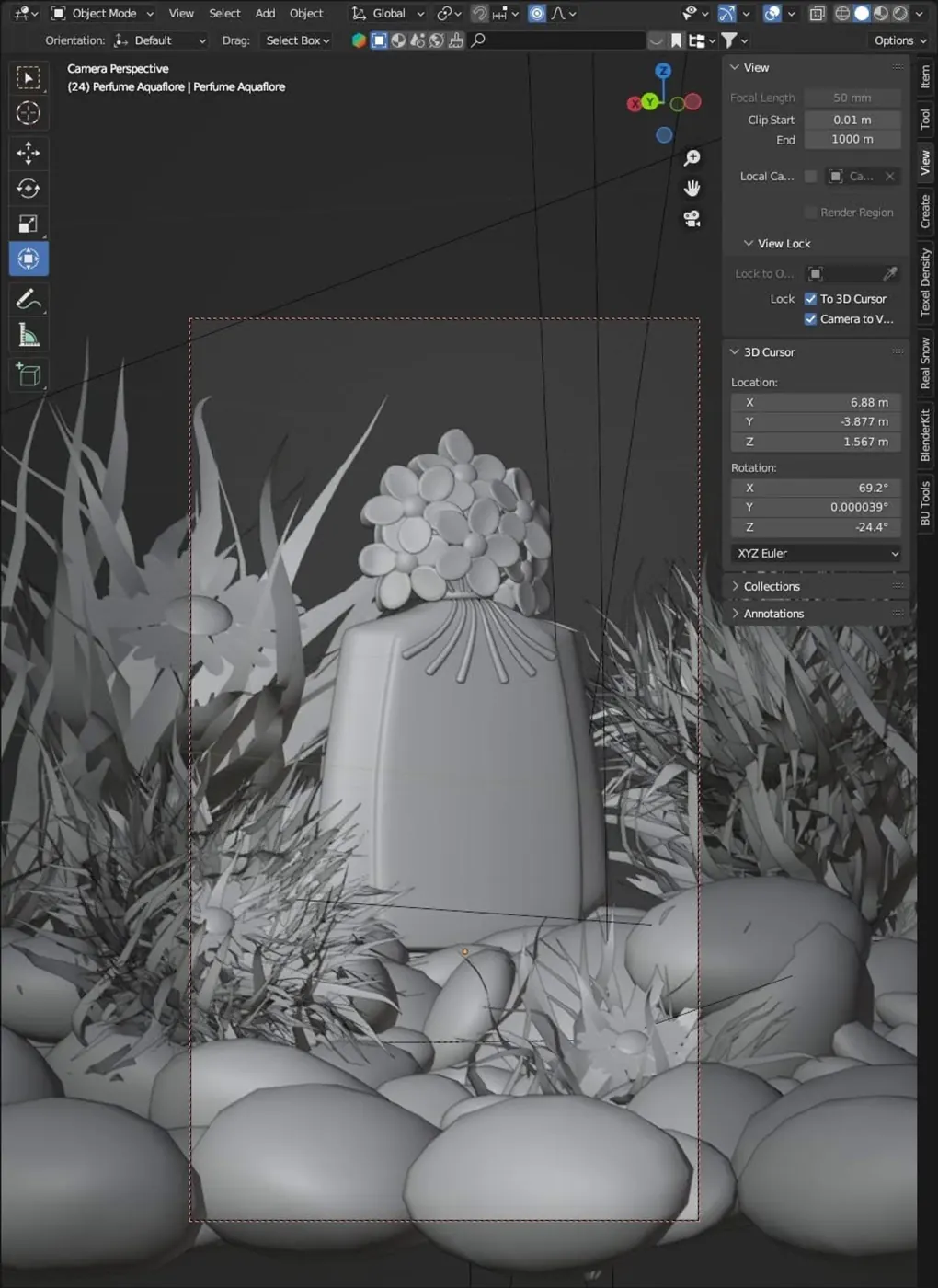Open the Real Snow sidebar tab
Screen dimensions: 938x1288
926,362
